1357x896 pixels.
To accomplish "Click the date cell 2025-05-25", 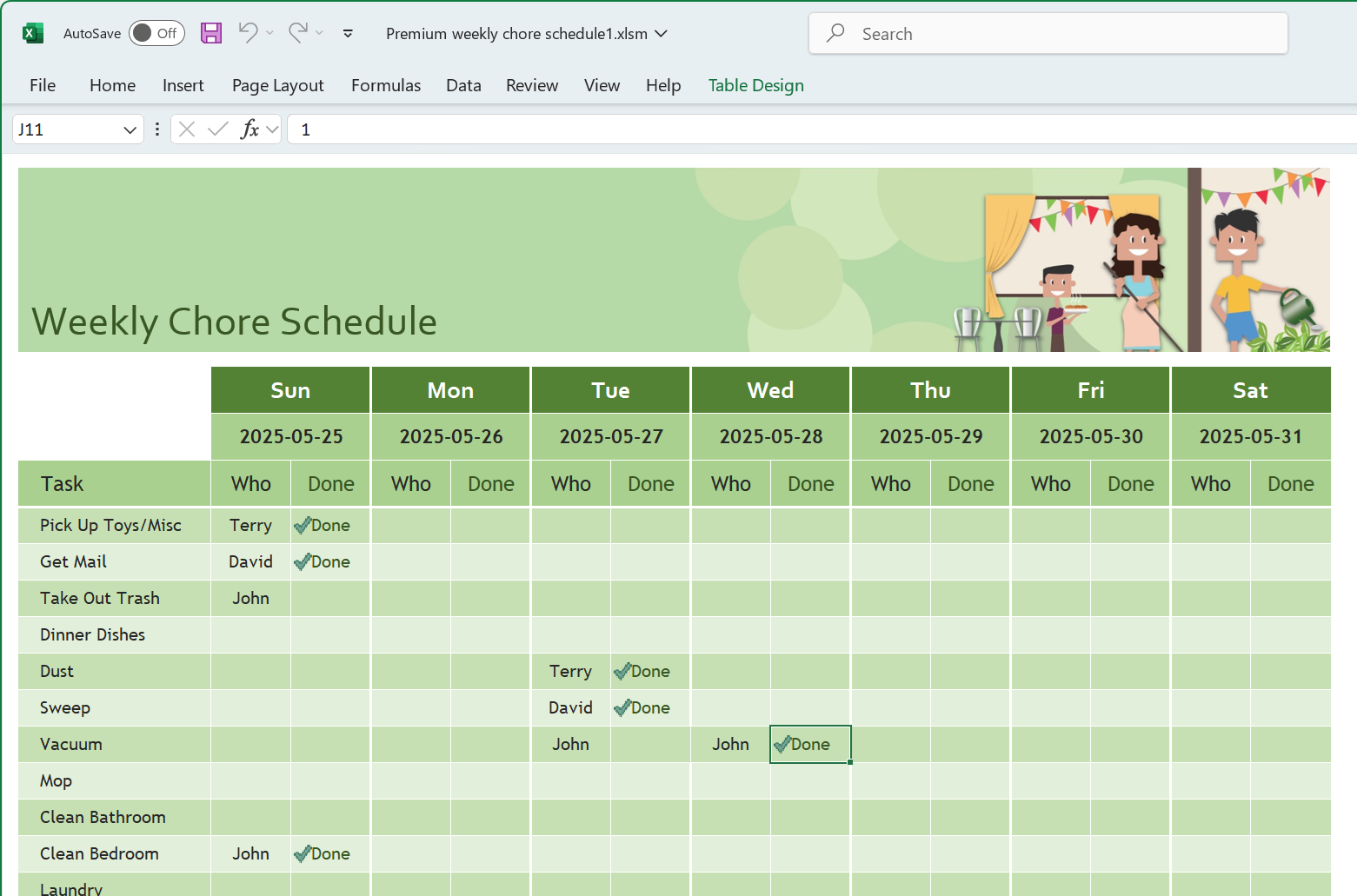I will coord(290,436).
